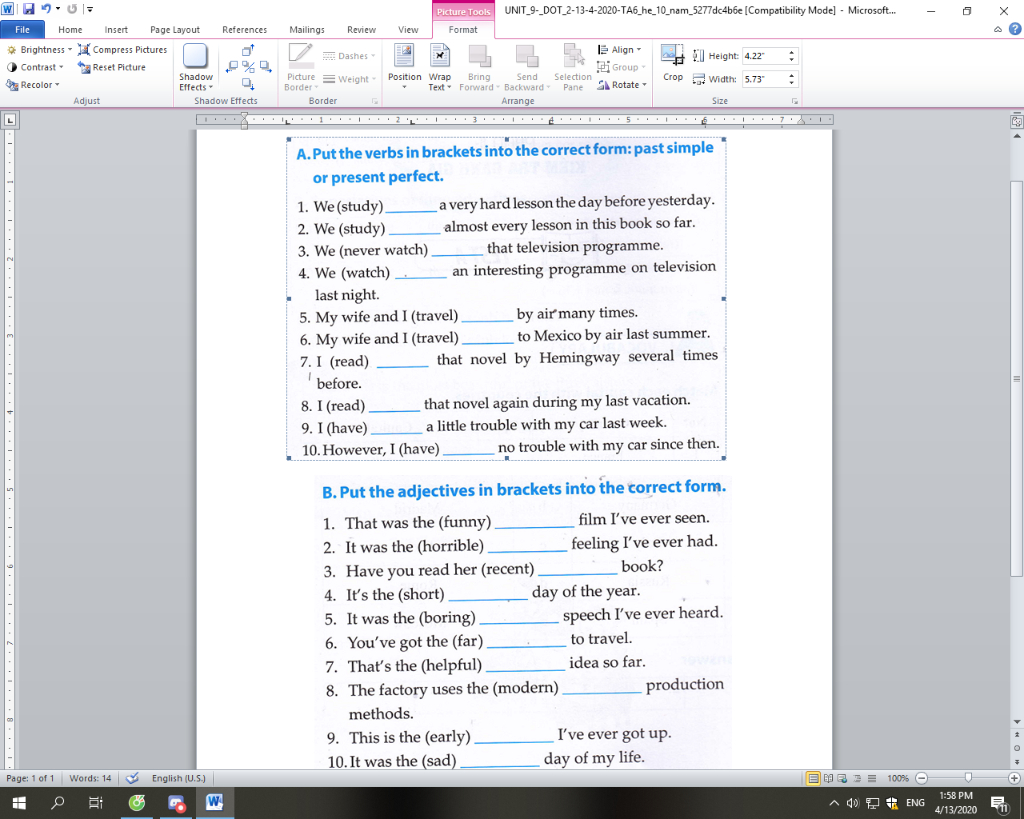The height and width of the screenshot is (819, 1024).
Task: Switch to Full Screen Reading view
Action: pyautogui.click(x=828, y=778)
